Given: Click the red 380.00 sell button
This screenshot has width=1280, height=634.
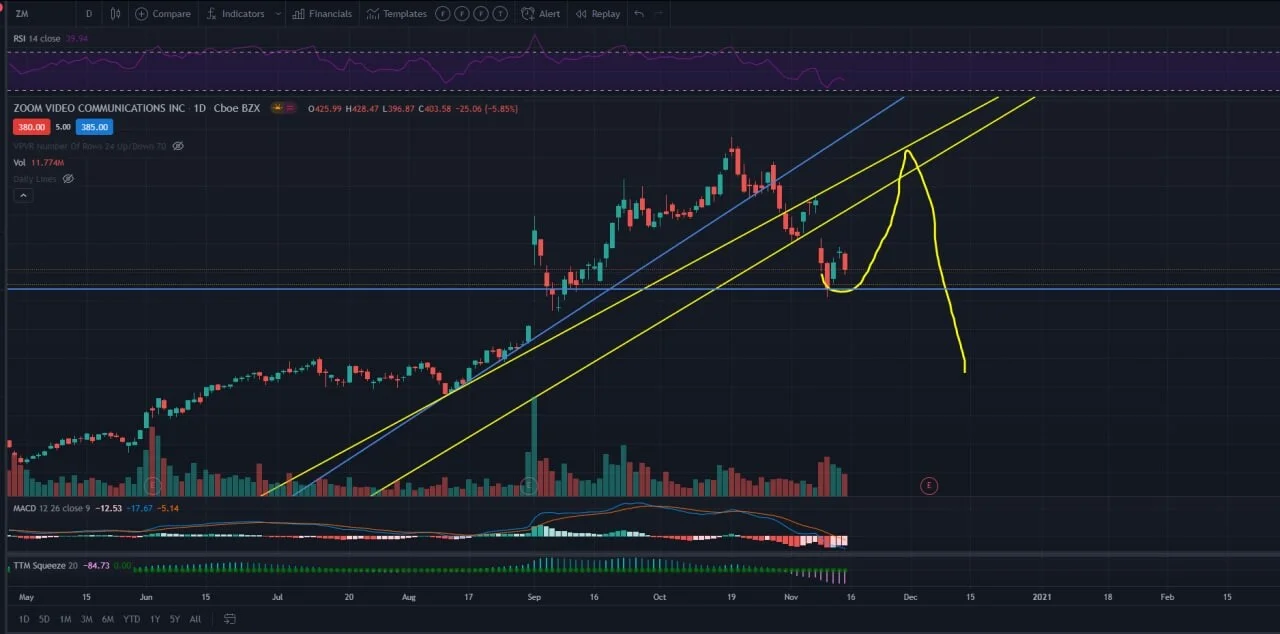Looking at the screenshot, I should click(x=31, y=127).
